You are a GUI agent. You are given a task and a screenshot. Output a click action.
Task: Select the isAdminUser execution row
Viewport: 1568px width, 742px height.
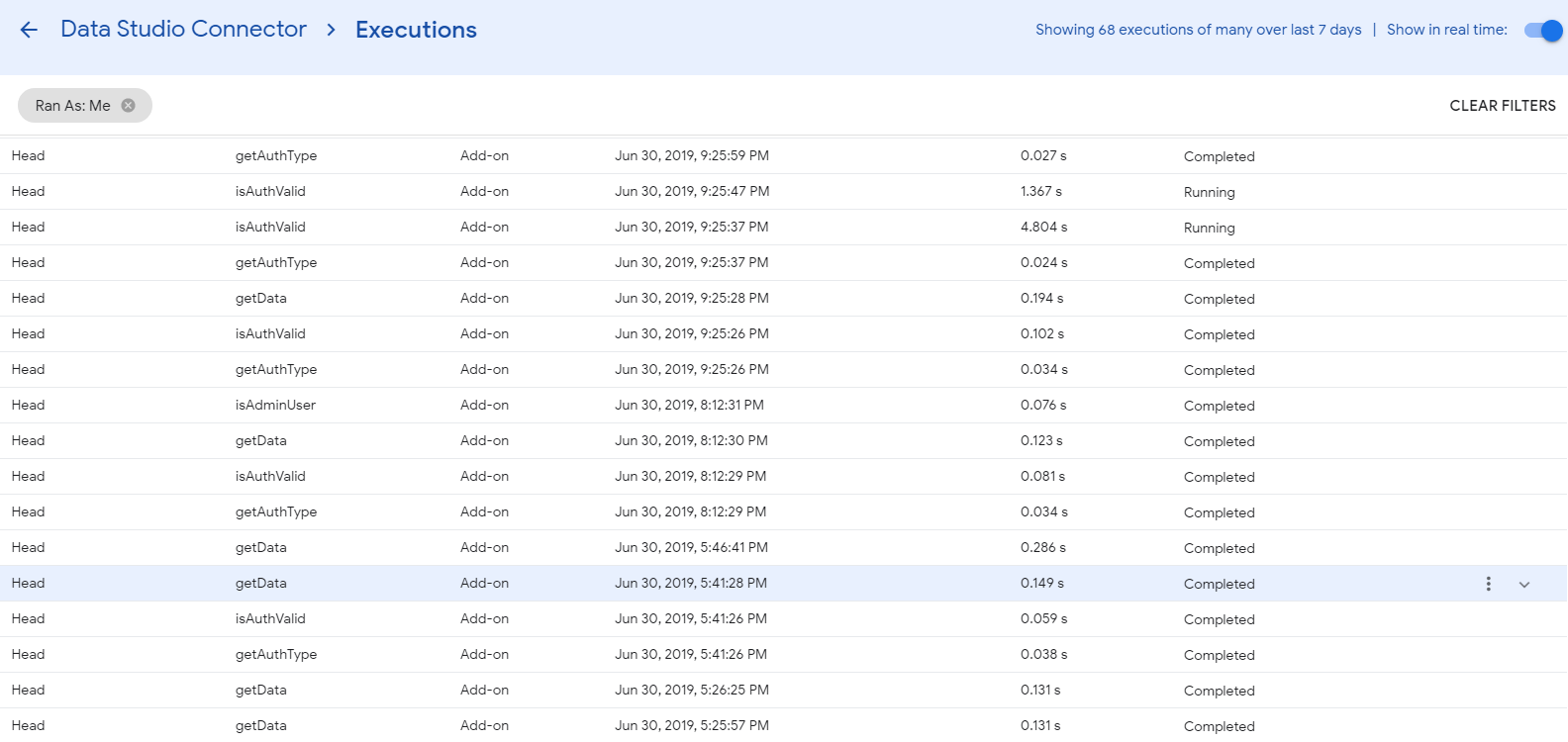point(275,406)
